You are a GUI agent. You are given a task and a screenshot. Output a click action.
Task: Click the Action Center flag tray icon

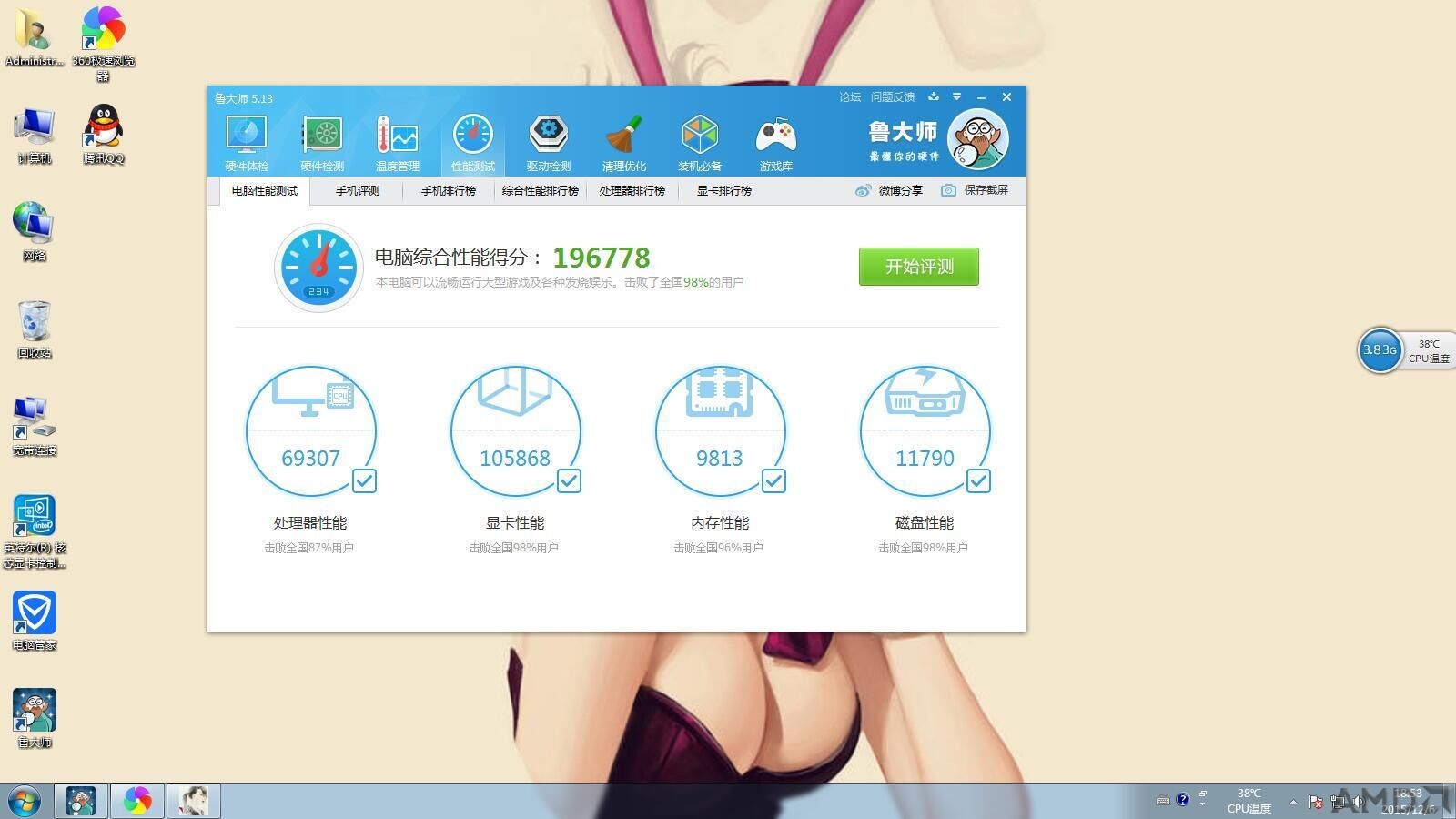[1316, 802]
